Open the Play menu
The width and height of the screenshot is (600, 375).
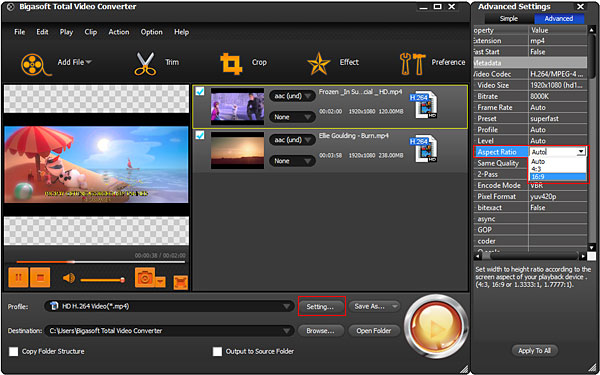click(66, 32)
